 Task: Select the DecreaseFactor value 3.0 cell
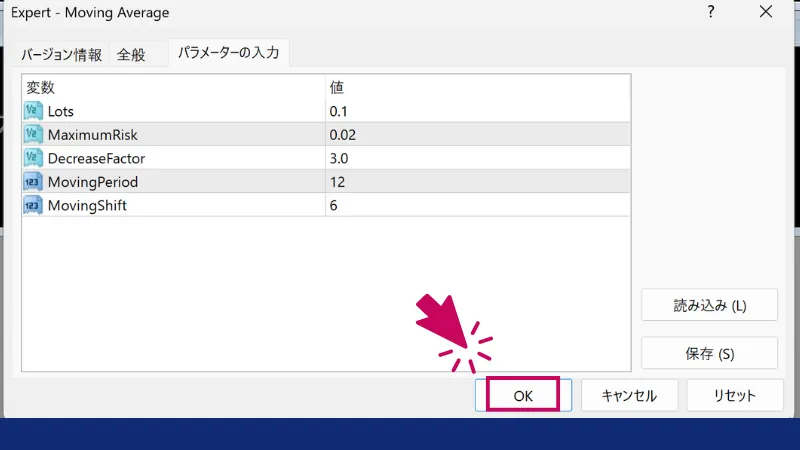coord(478,158)
